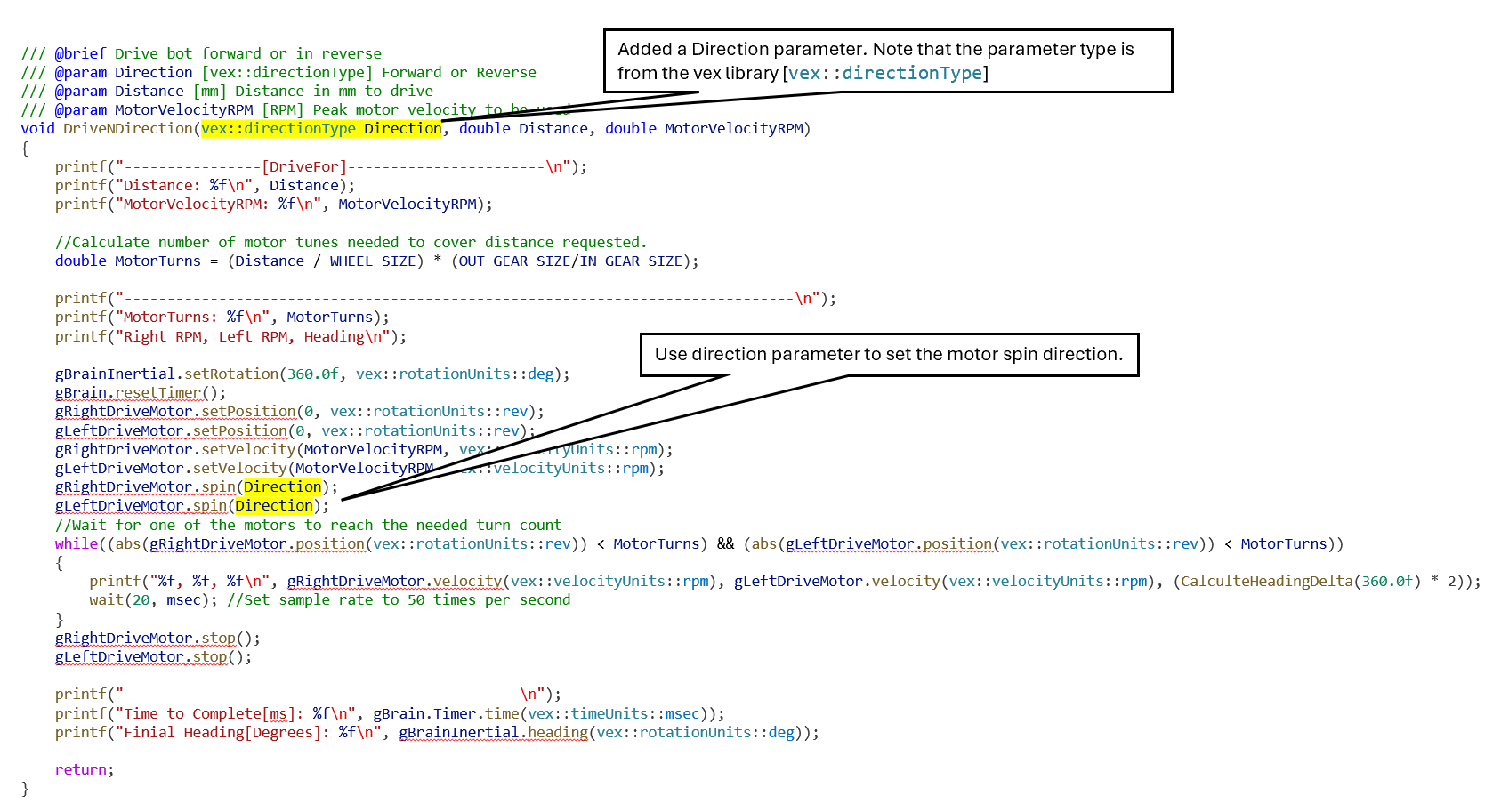Click the CalculteHeadingDelta function call

click(x=1267, y=581)
